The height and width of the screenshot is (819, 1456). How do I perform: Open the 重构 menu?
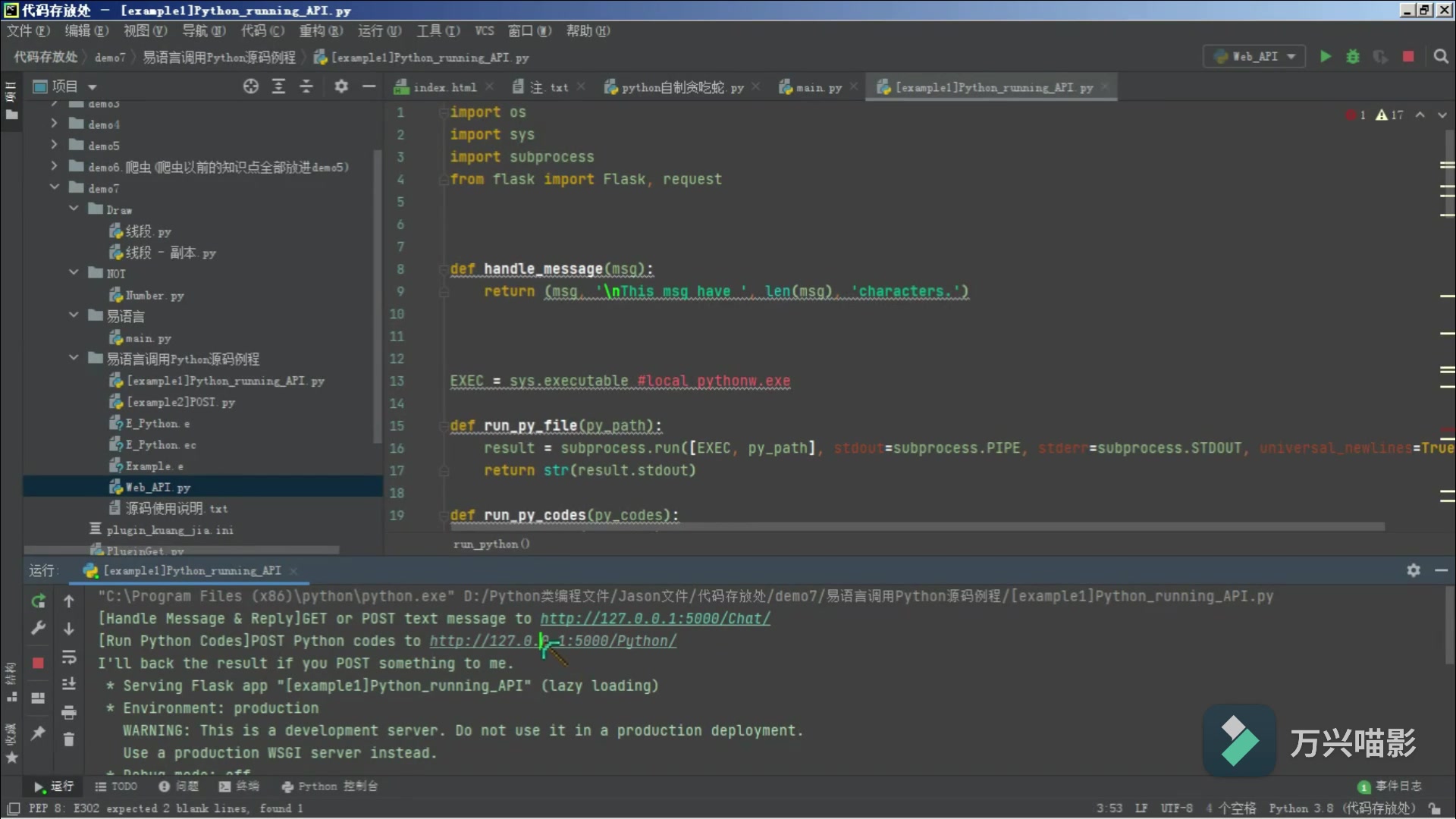321,31
